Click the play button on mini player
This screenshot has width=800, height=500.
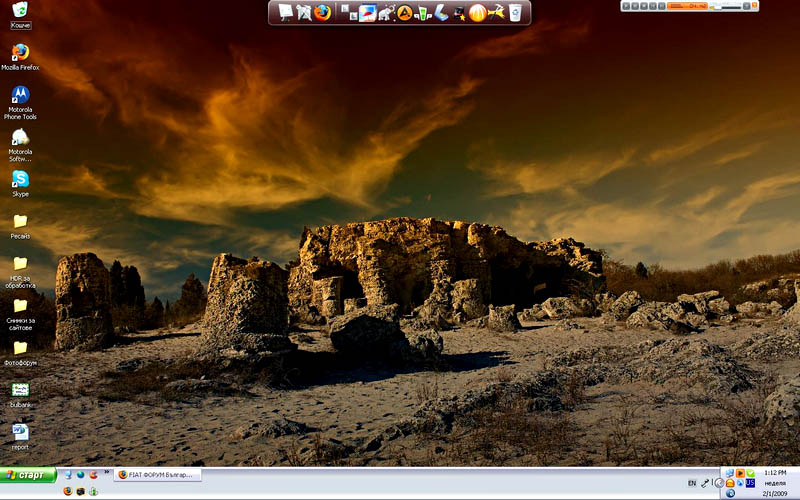(626, 6)
